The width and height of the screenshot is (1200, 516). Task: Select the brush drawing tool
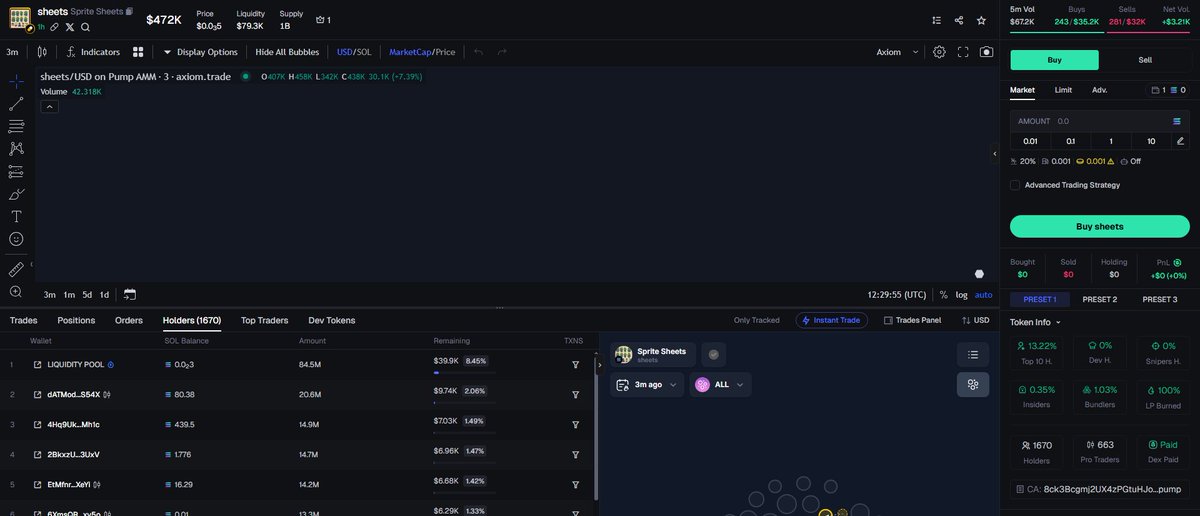tap(16, 194)
